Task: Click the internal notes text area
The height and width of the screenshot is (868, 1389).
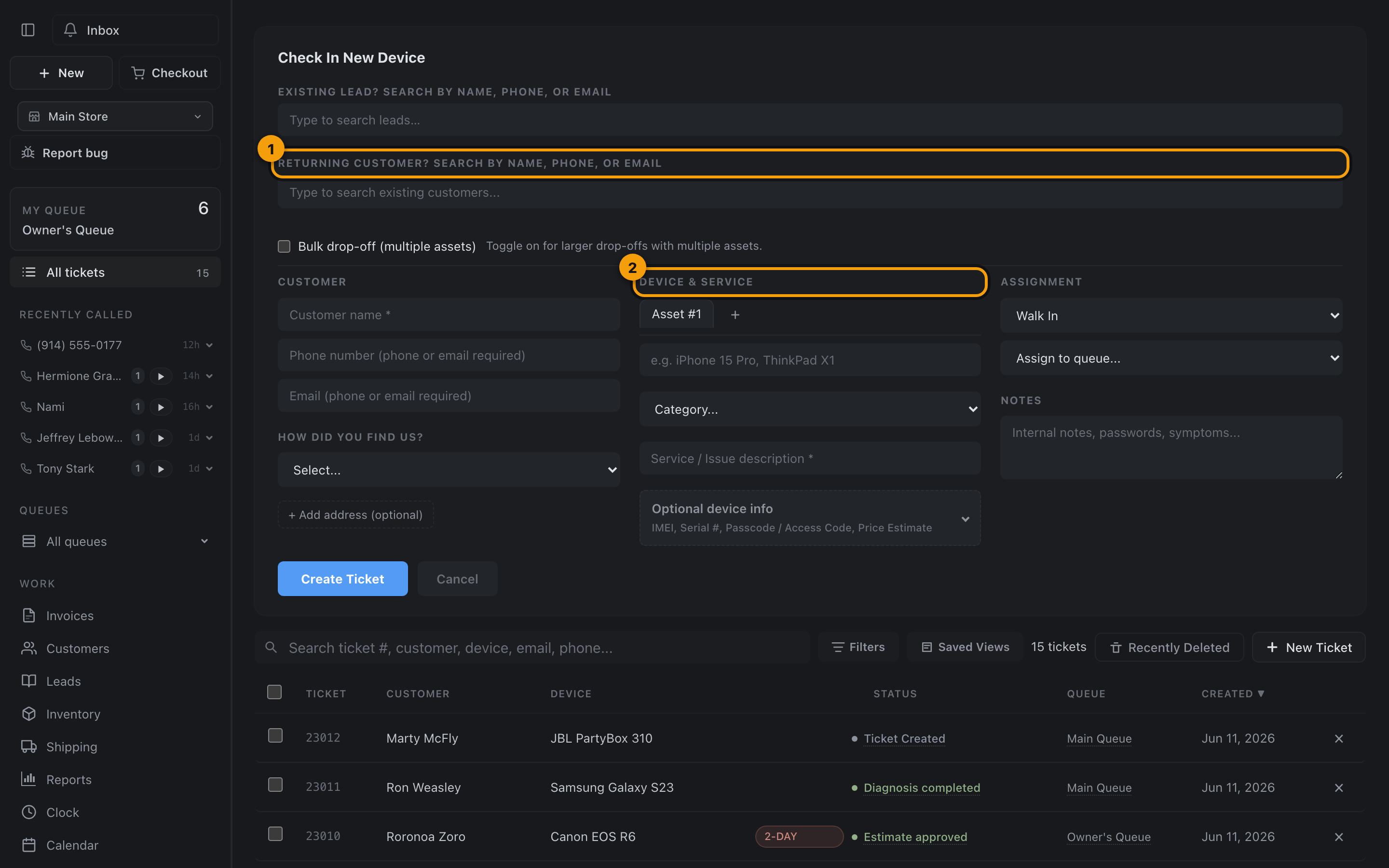Action: tap(1171, 447)
